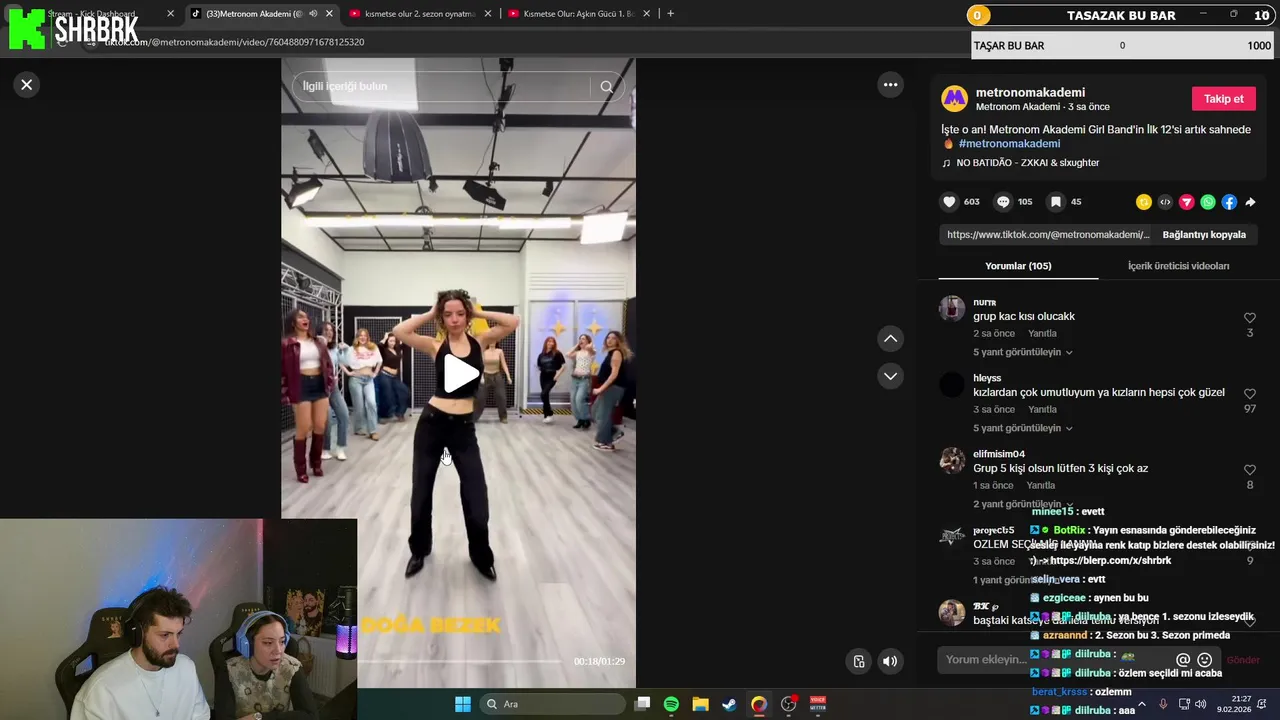Open the #metronomakademi hashtag
The height and width of the screenshot is (720, 1280).
pos(1009,144)
